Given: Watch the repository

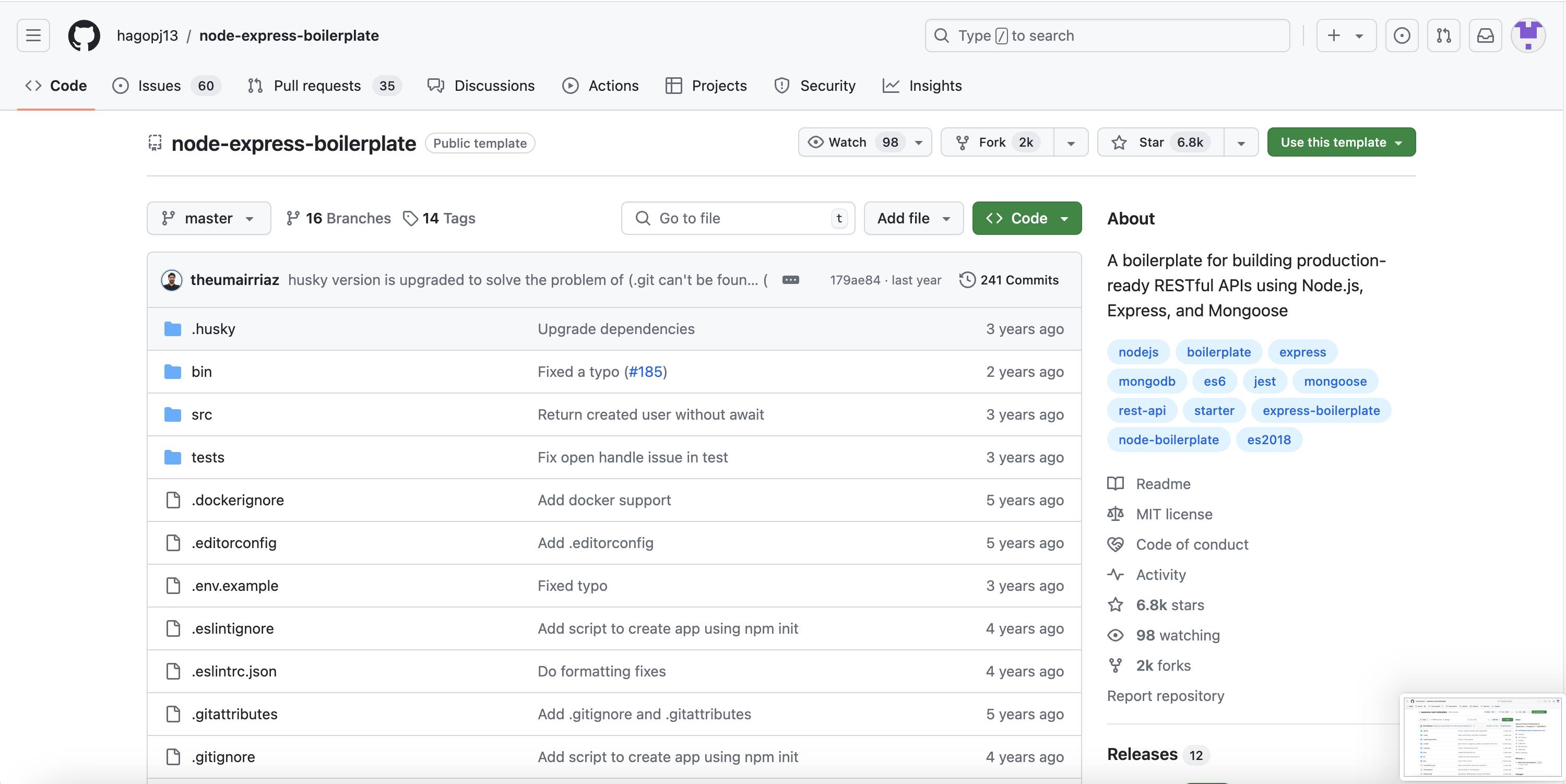Looking at the screenshot, I should [x=865, y=142].
